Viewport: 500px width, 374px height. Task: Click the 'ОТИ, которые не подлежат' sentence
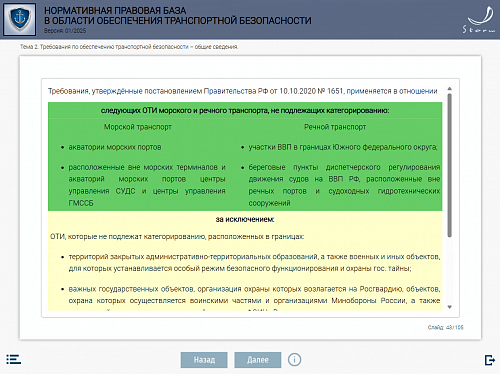tap(177, 236)
